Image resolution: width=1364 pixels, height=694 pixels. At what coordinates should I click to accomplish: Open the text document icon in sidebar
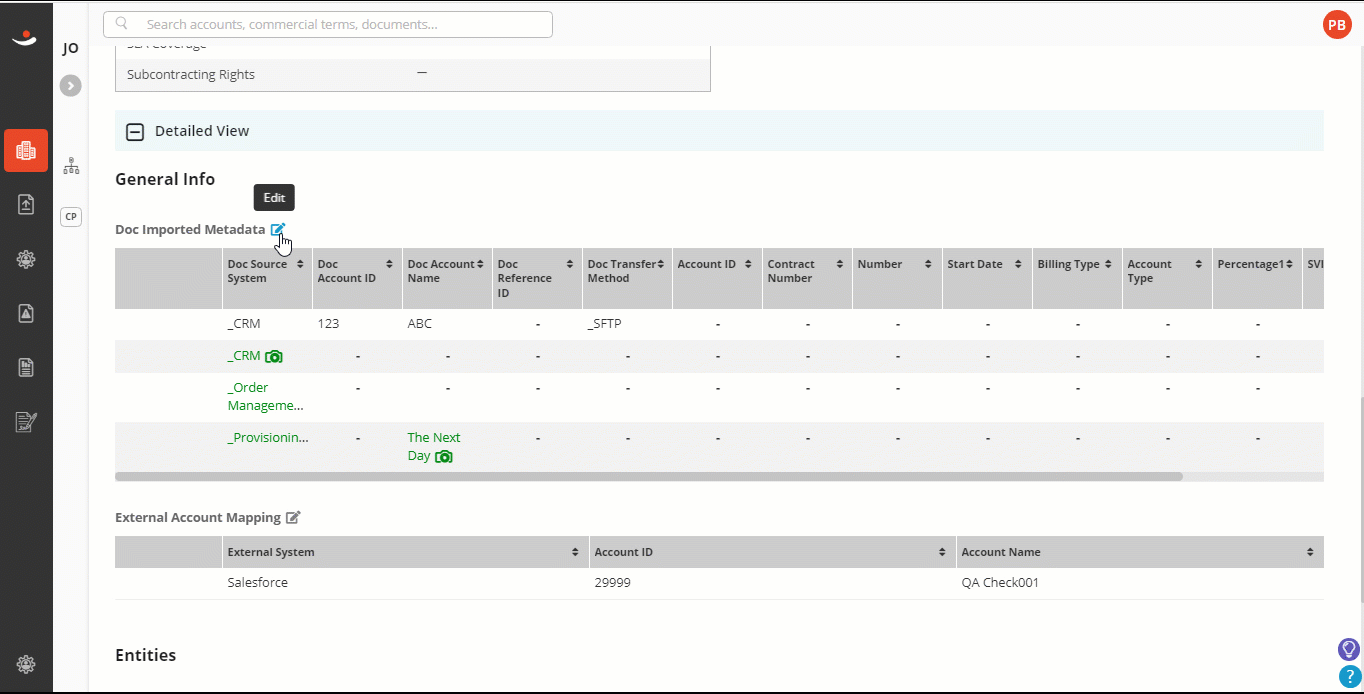[26, 367]
